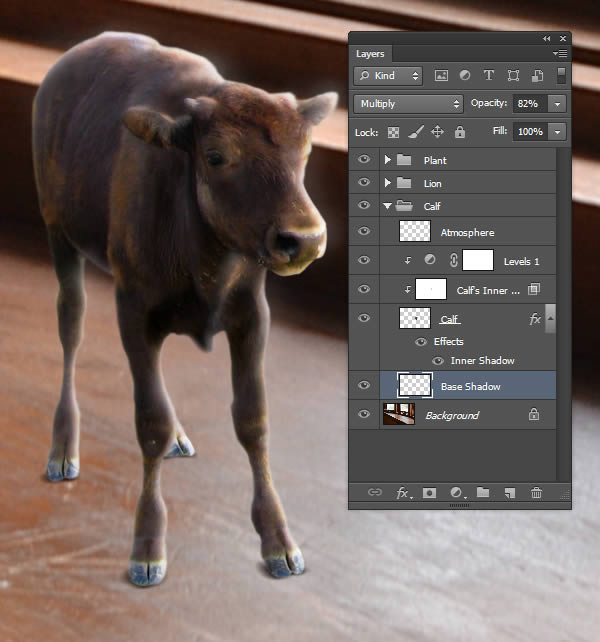Screen dimensions: 600x642
Task: Click the Background layer lock icon
Action: point(534,414)
